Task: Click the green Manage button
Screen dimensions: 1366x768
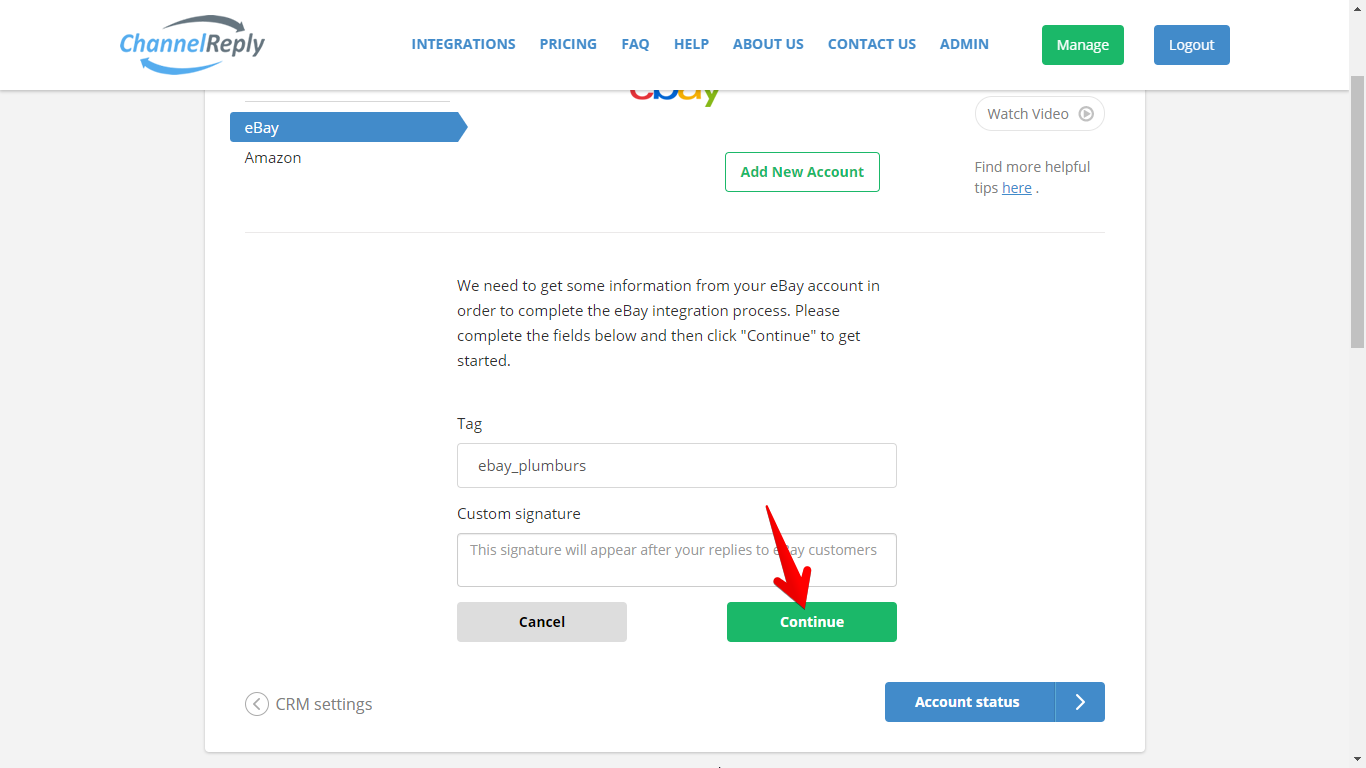Action: 1083,45
